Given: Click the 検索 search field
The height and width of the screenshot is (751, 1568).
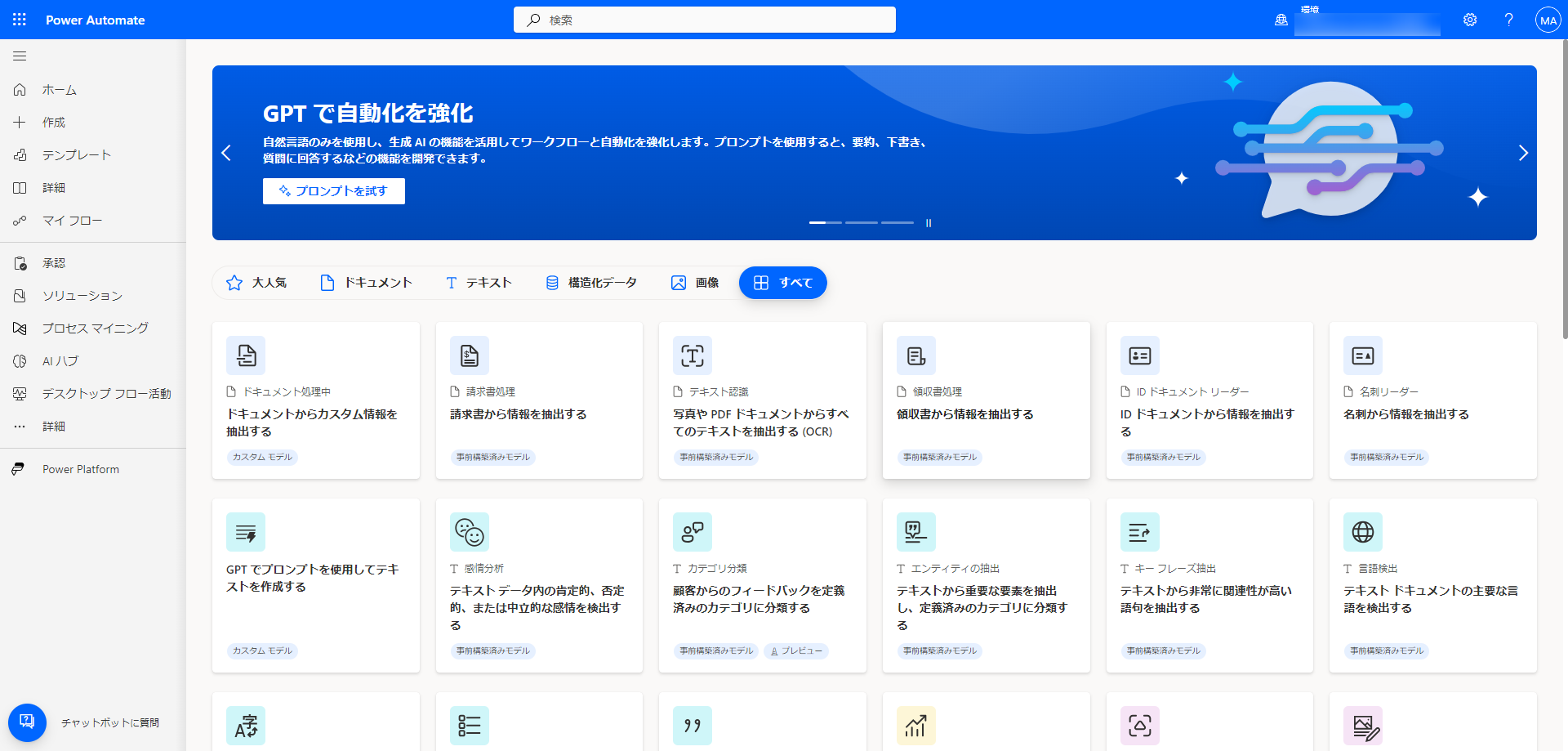Looking at the screenshot, I should [x=705, y=20].
